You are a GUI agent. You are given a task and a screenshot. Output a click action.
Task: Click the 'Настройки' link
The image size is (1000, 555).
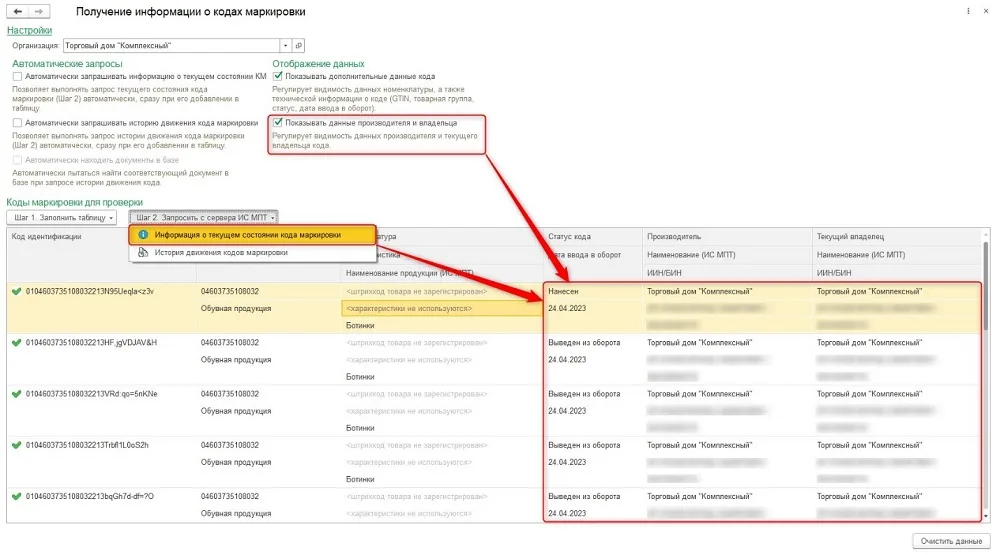(x=29, y=31)
